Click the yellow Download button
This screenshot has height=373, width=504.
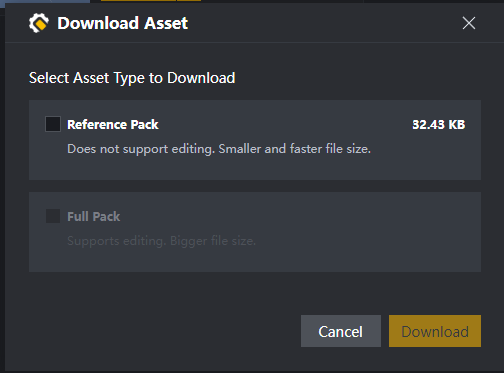435,331
